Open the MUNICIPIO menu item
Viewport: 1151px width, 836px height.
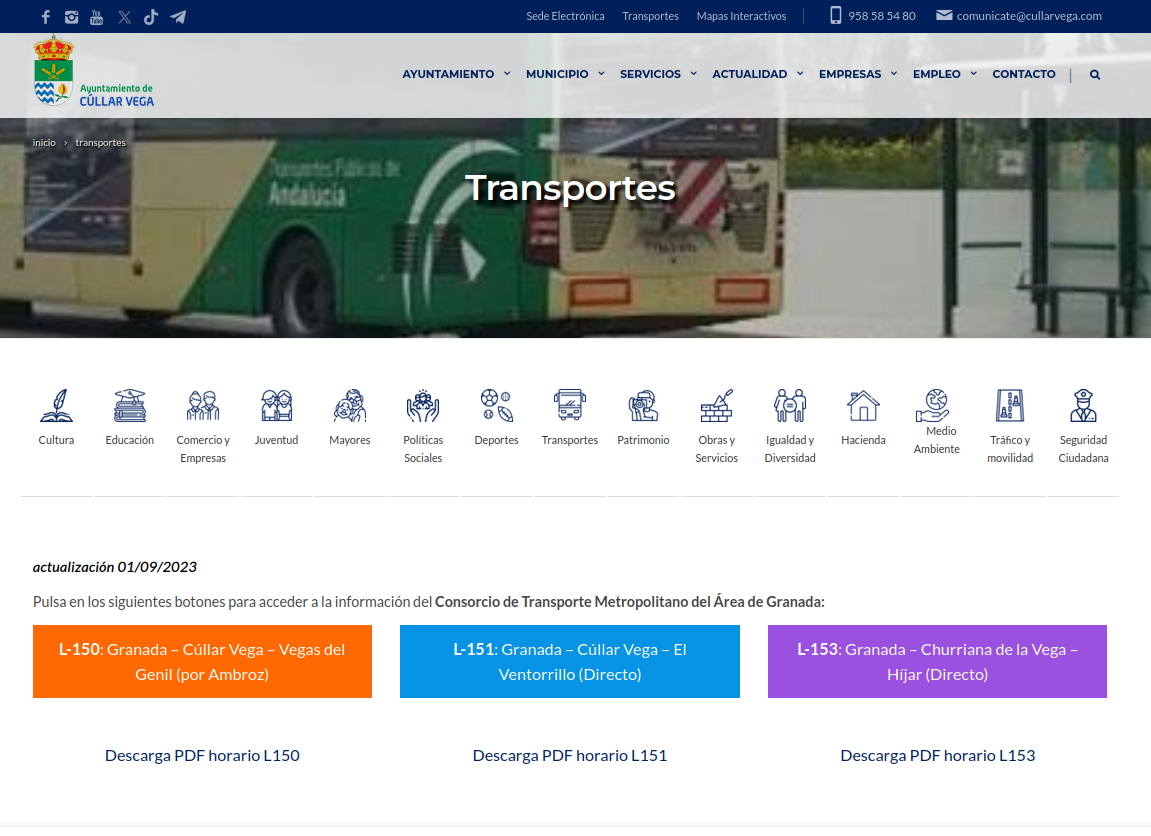click(557, 75)
